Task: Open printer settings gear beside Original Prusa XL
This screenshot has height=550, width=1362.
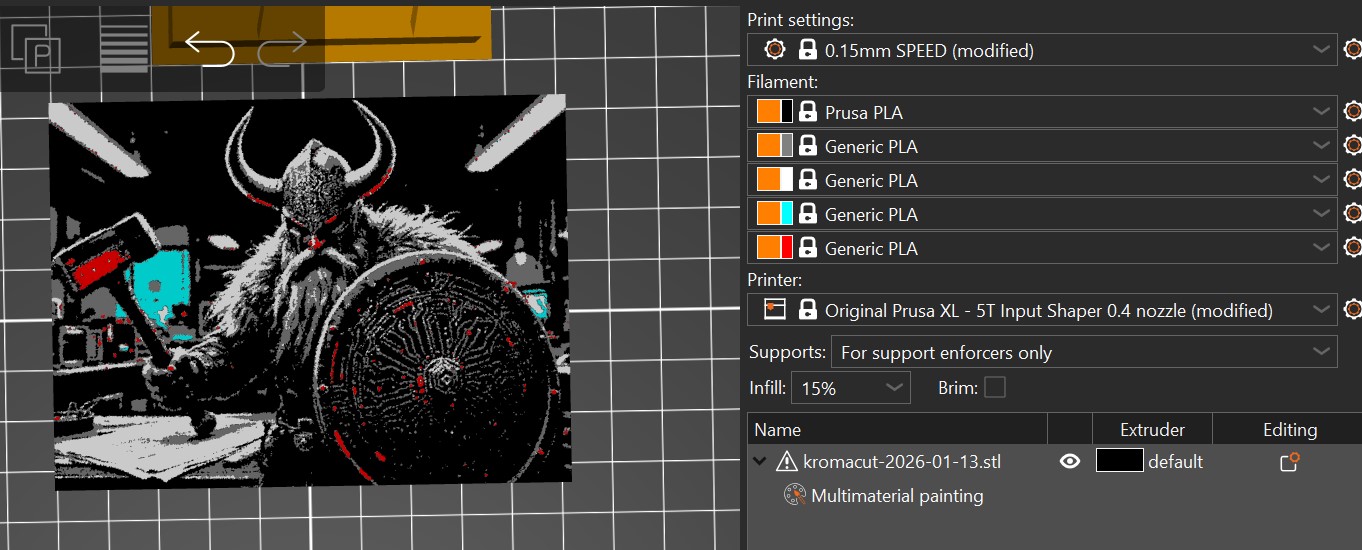Action: pyautogui.click(x=1352, y=309)
